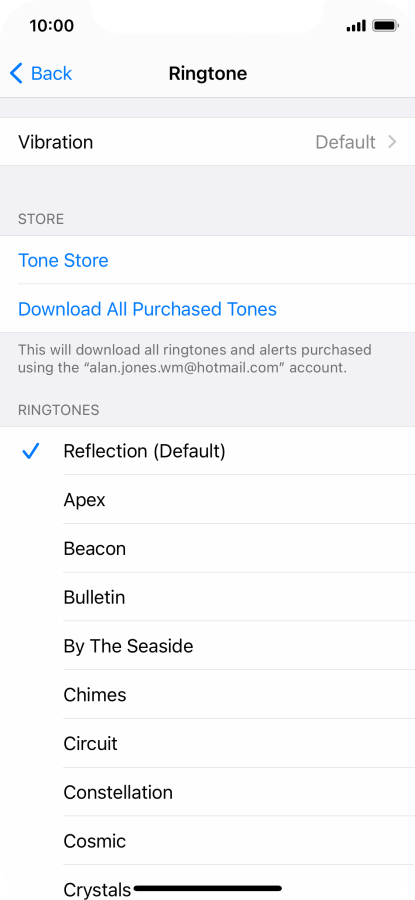
Task: Tap the home indicator bar
Action: point(207,889)
